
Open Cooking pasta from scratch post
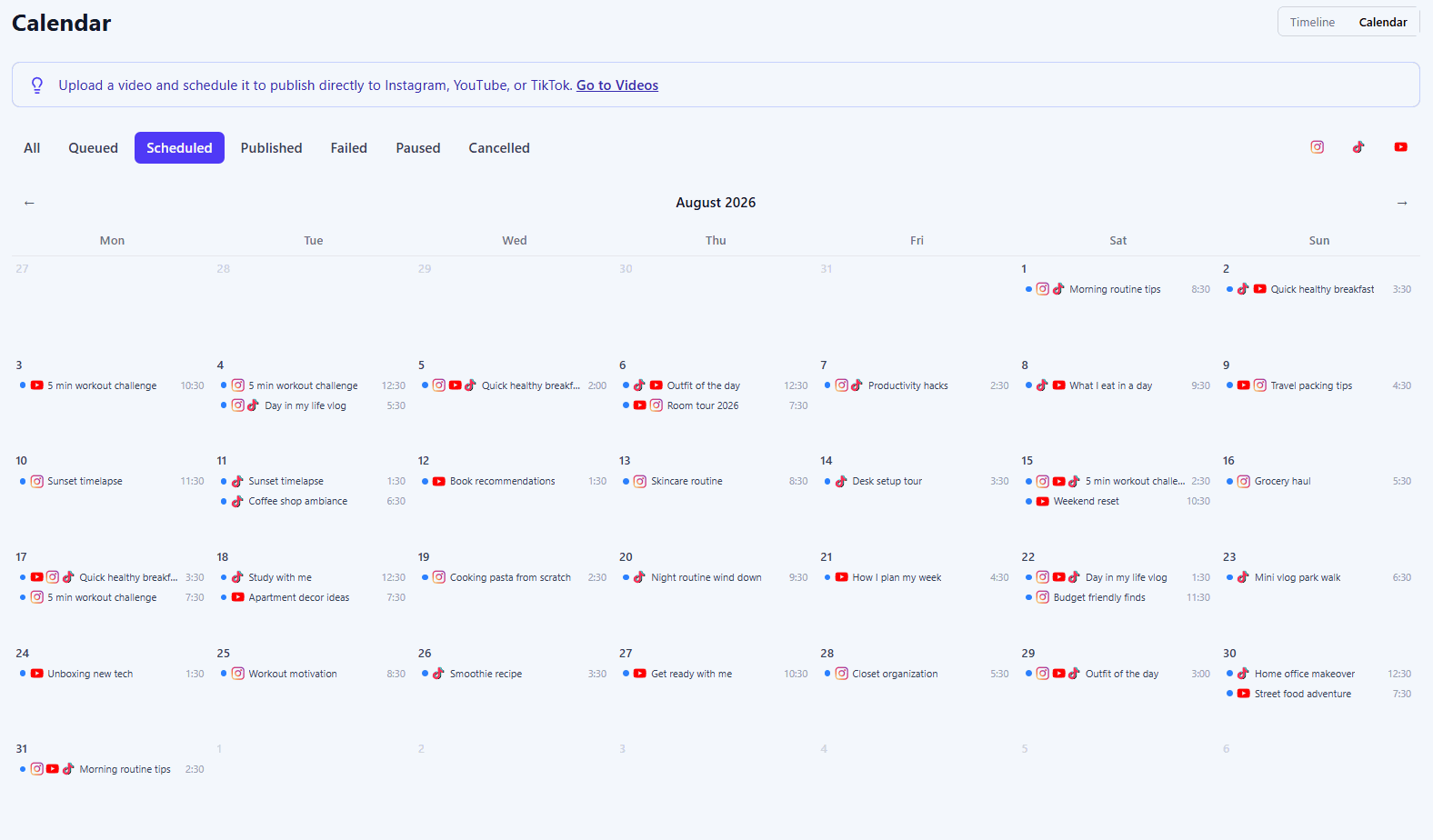514,577
